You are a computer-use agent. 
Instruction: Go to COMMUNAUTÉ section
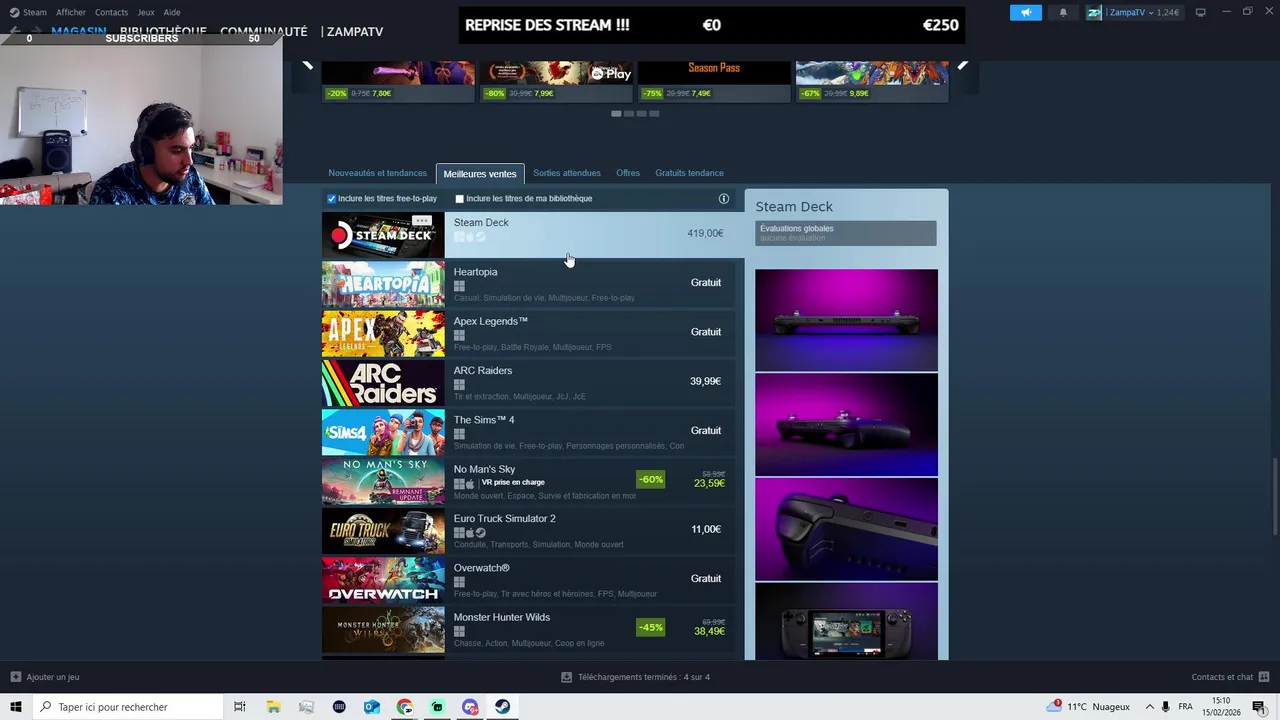coord(263,31)
